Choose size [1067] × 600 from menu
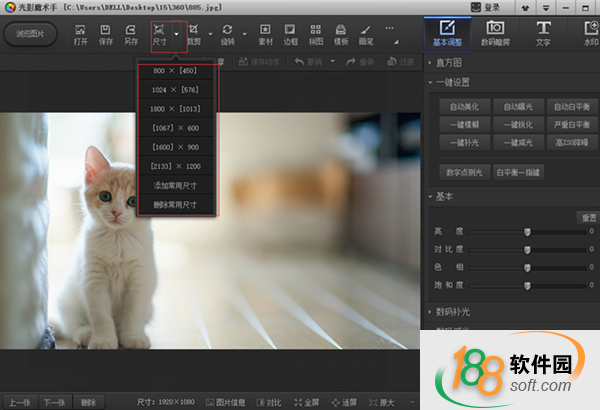The width and height of the screenshot is (600, 410). tap(175, 128)
